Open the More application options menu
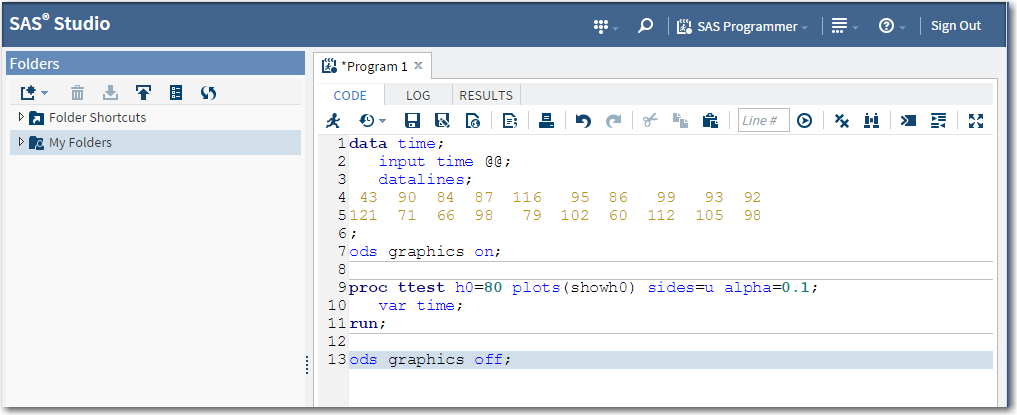 [844, 27]
